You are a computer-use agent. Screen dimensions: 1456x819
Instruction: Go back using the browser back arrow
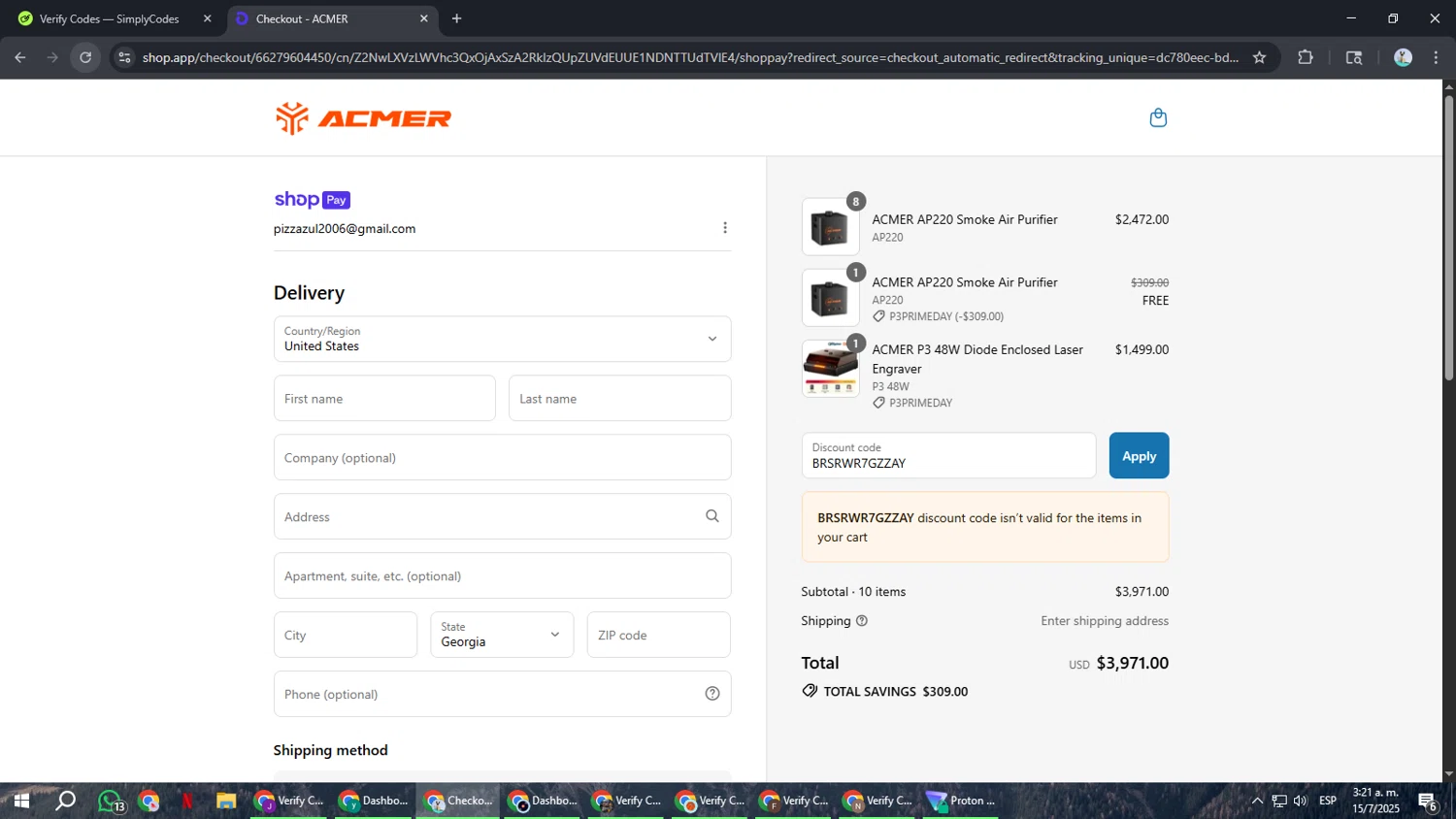20,57
